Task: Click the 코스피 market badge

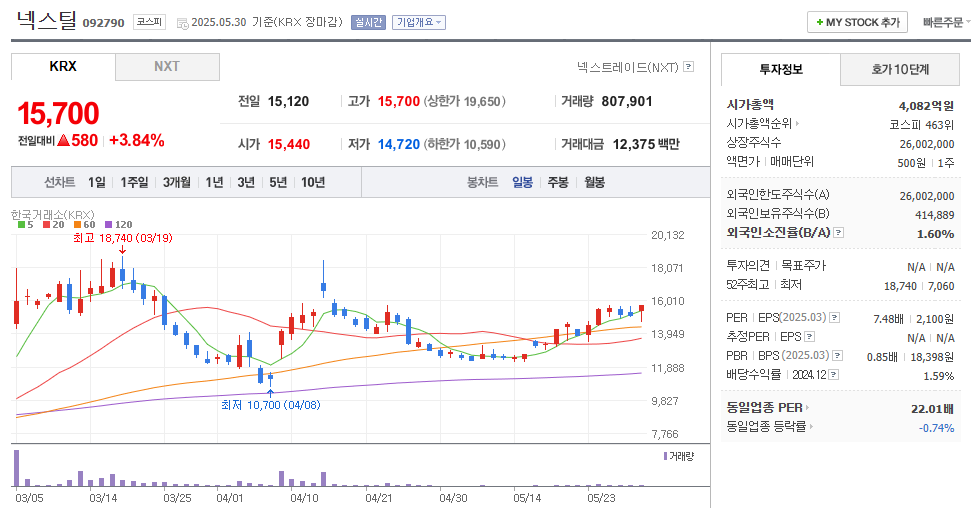Action: click(x=149, y=22)
